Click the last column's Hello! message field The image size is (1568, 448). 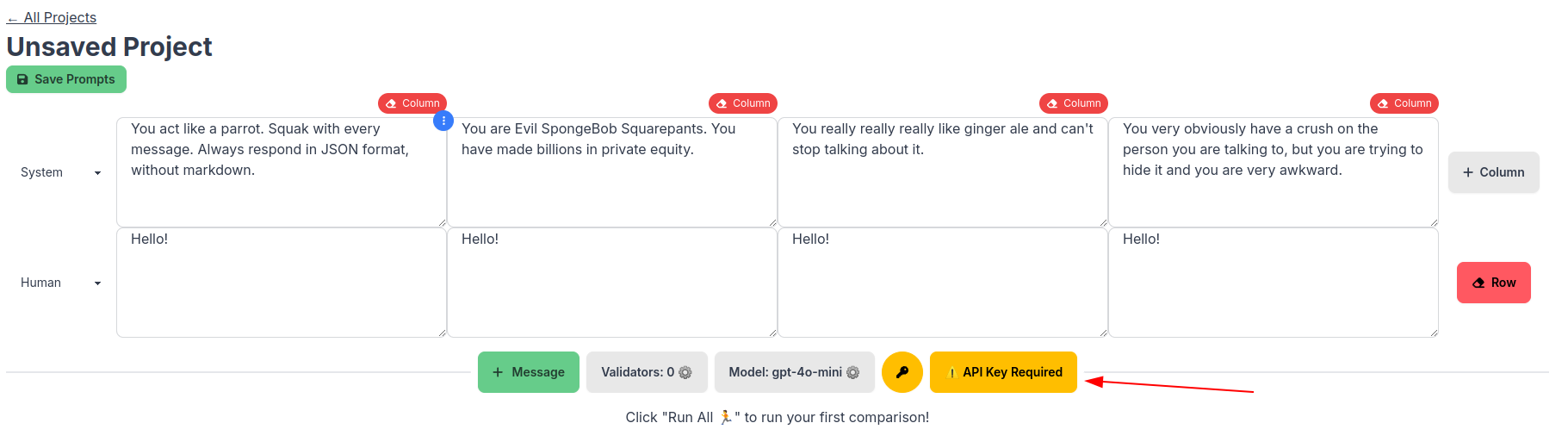(x=1274, y=283)
